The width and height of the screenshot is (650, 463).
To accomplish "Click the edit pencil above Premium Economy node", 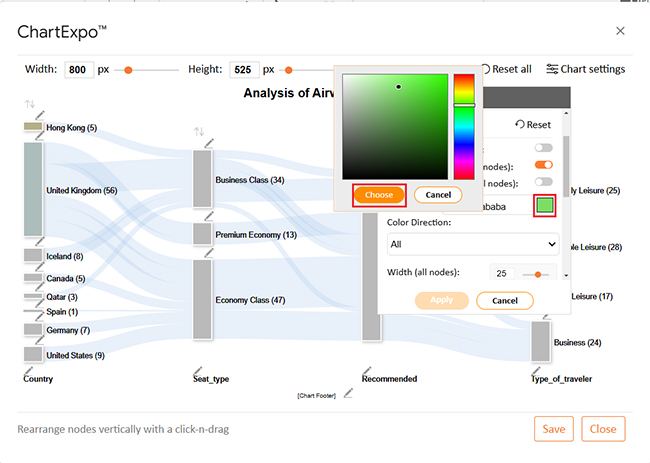I will pyautogui.click(x=209, y=216).
